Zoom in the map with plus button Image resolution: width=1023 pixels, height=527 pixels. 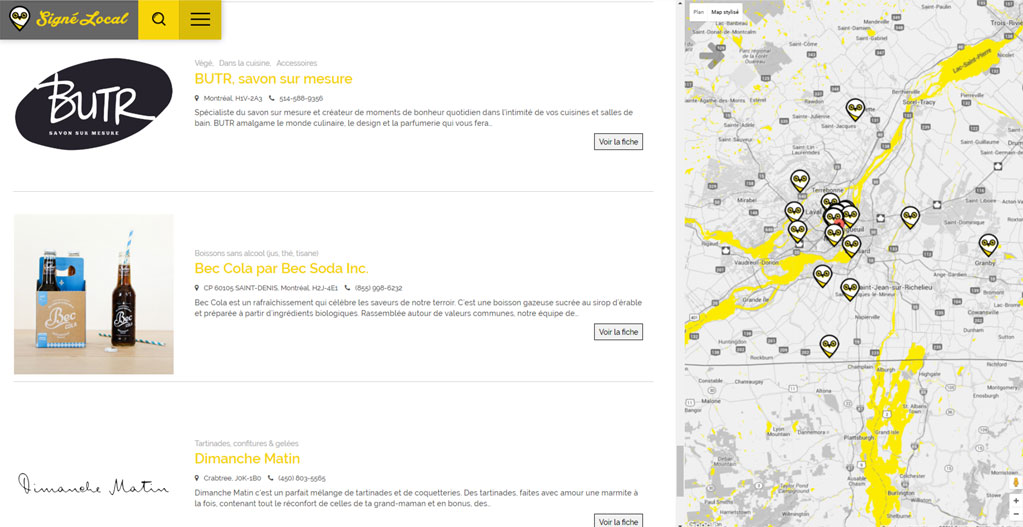pos(1016,501)
